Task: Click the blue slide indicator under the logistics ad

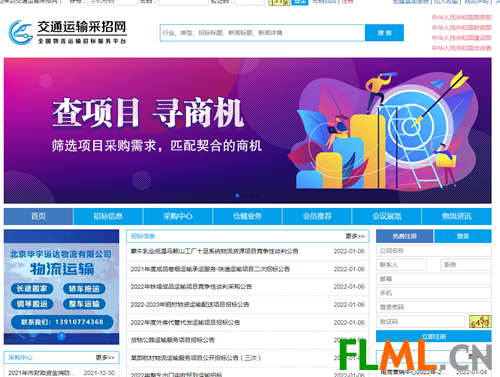Action: coord(61,336)
